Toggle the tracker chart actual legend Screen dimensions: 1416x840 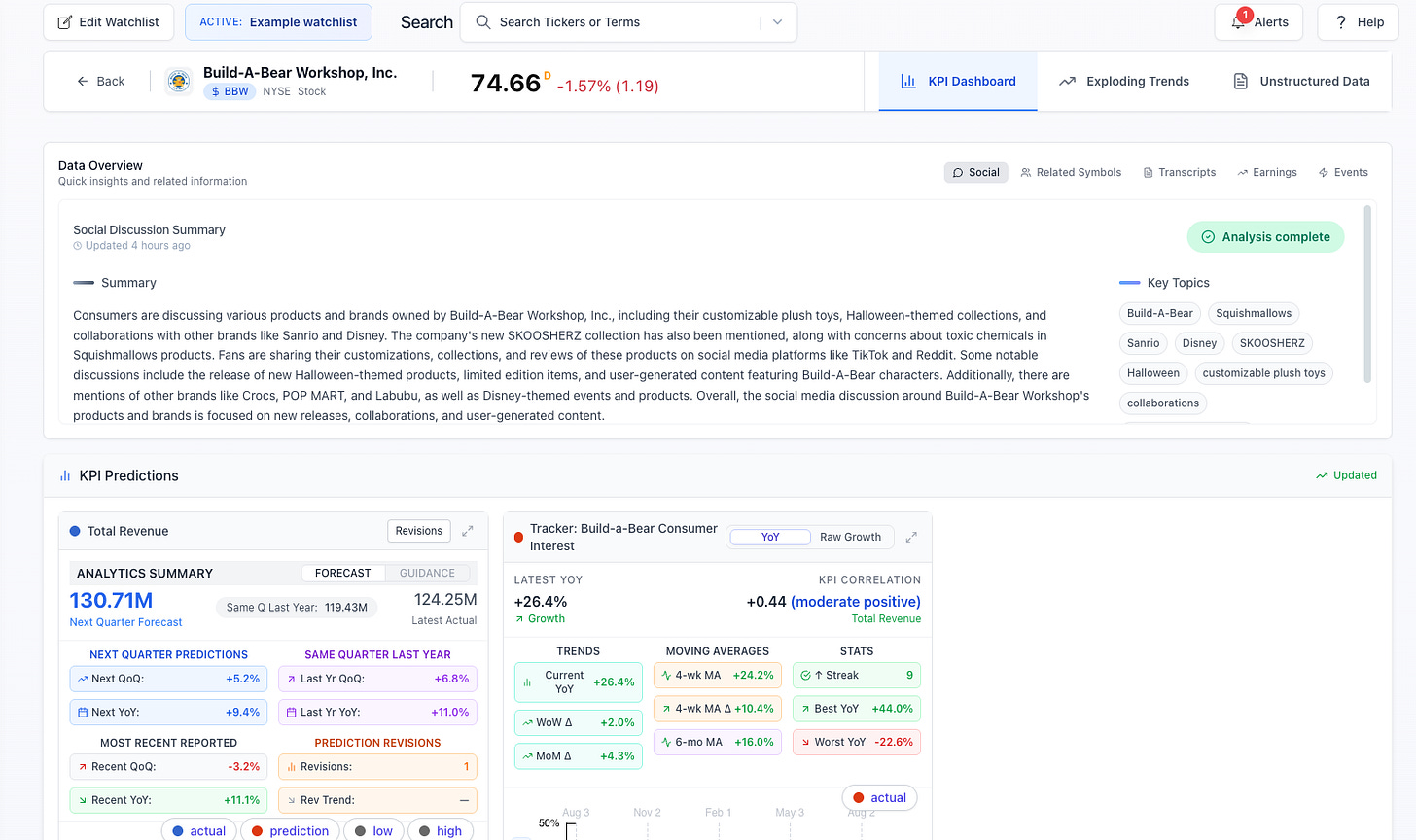[879, 798]
